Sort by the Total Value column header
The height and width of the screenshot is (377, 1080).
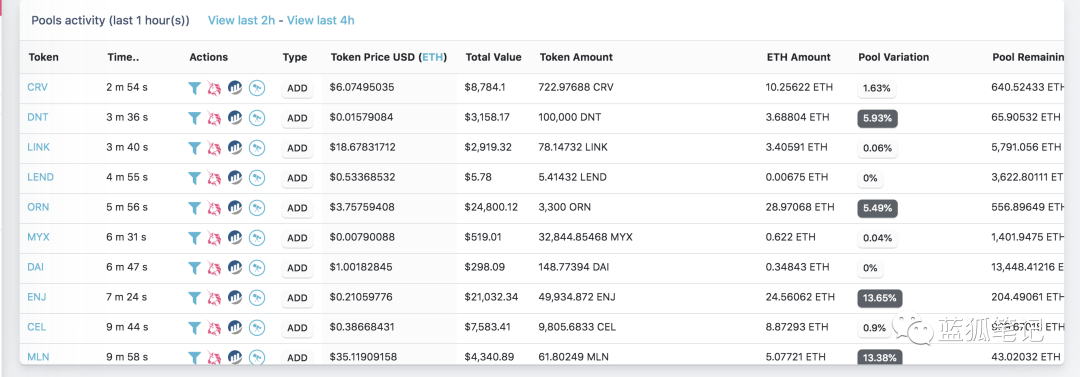point(493,57)
